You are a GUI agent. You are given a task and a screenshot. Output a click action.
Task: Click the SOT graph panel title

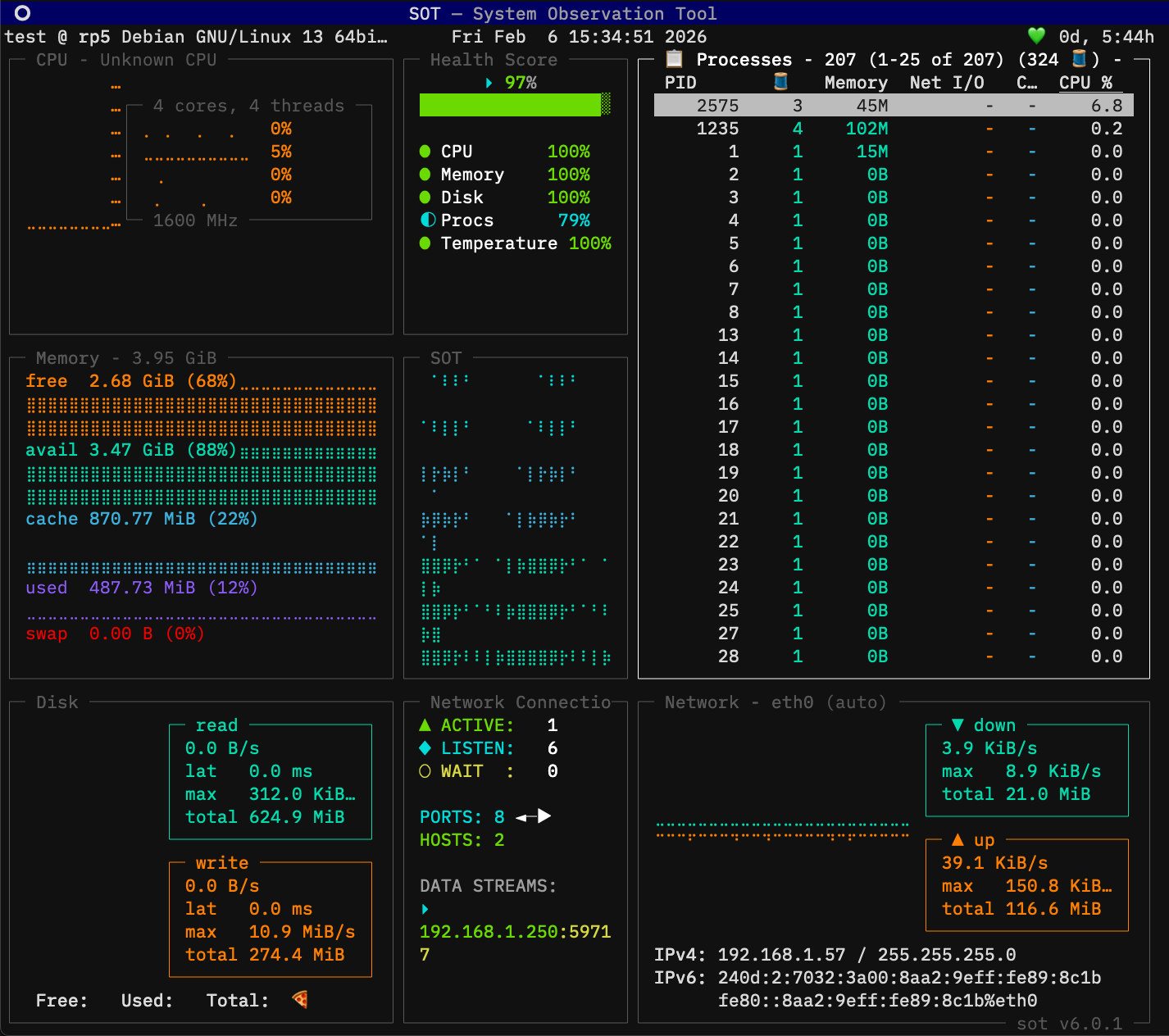tap(446, 357)
